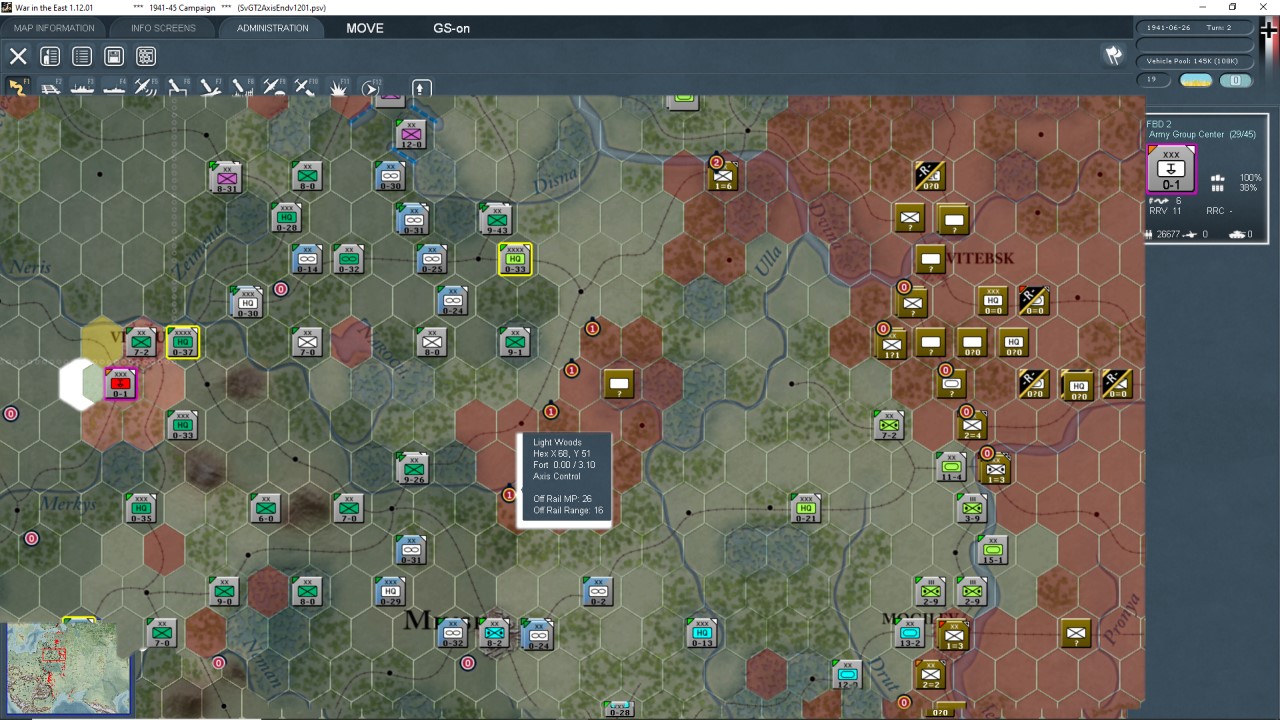Viewport: 1280px width, 720px height.
Task: Select the cyan 13-2 unit counter
Action: (x=909, y=633)
